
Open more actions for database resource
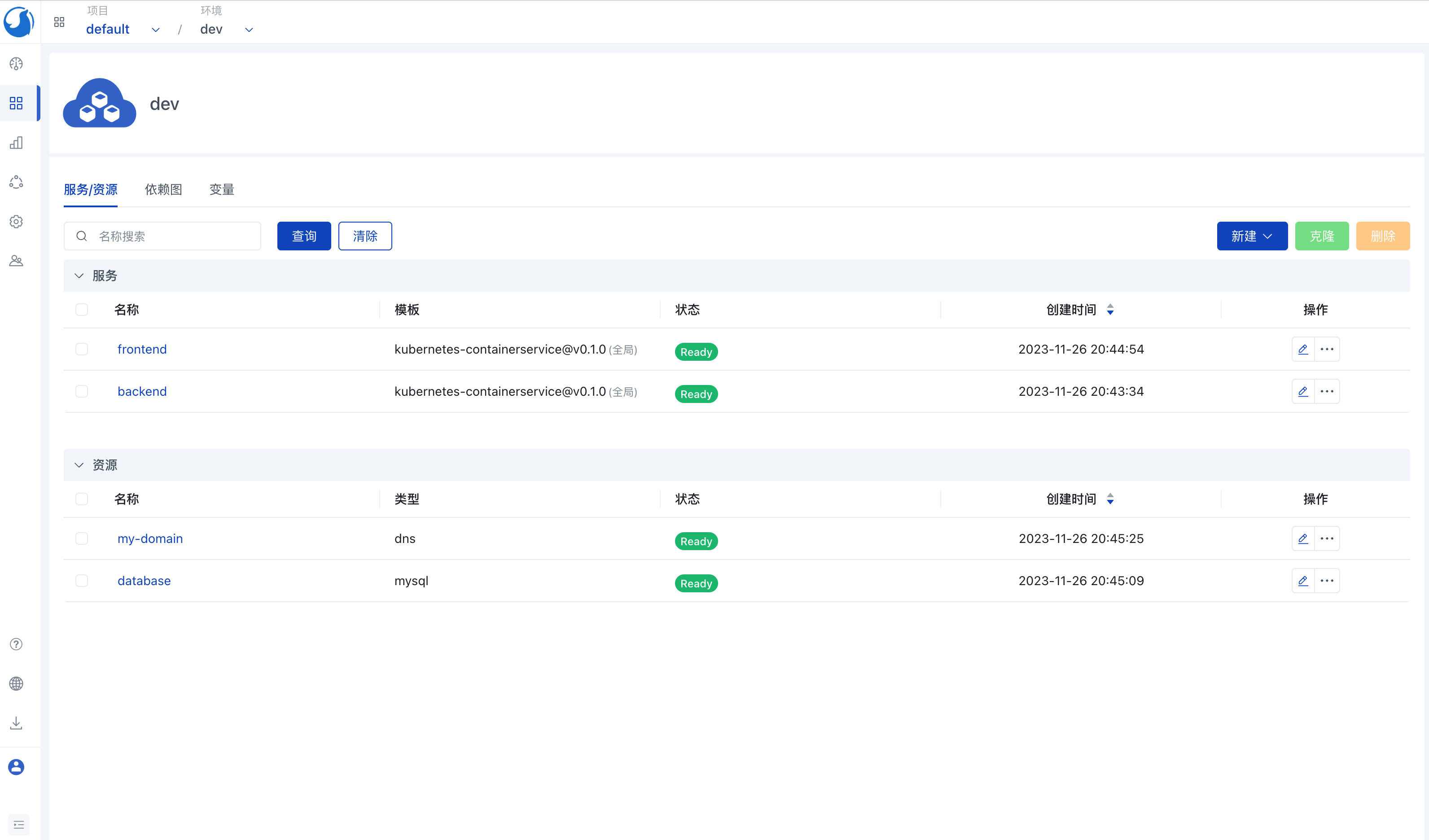pyautogui.click(x=1327, y=581)
